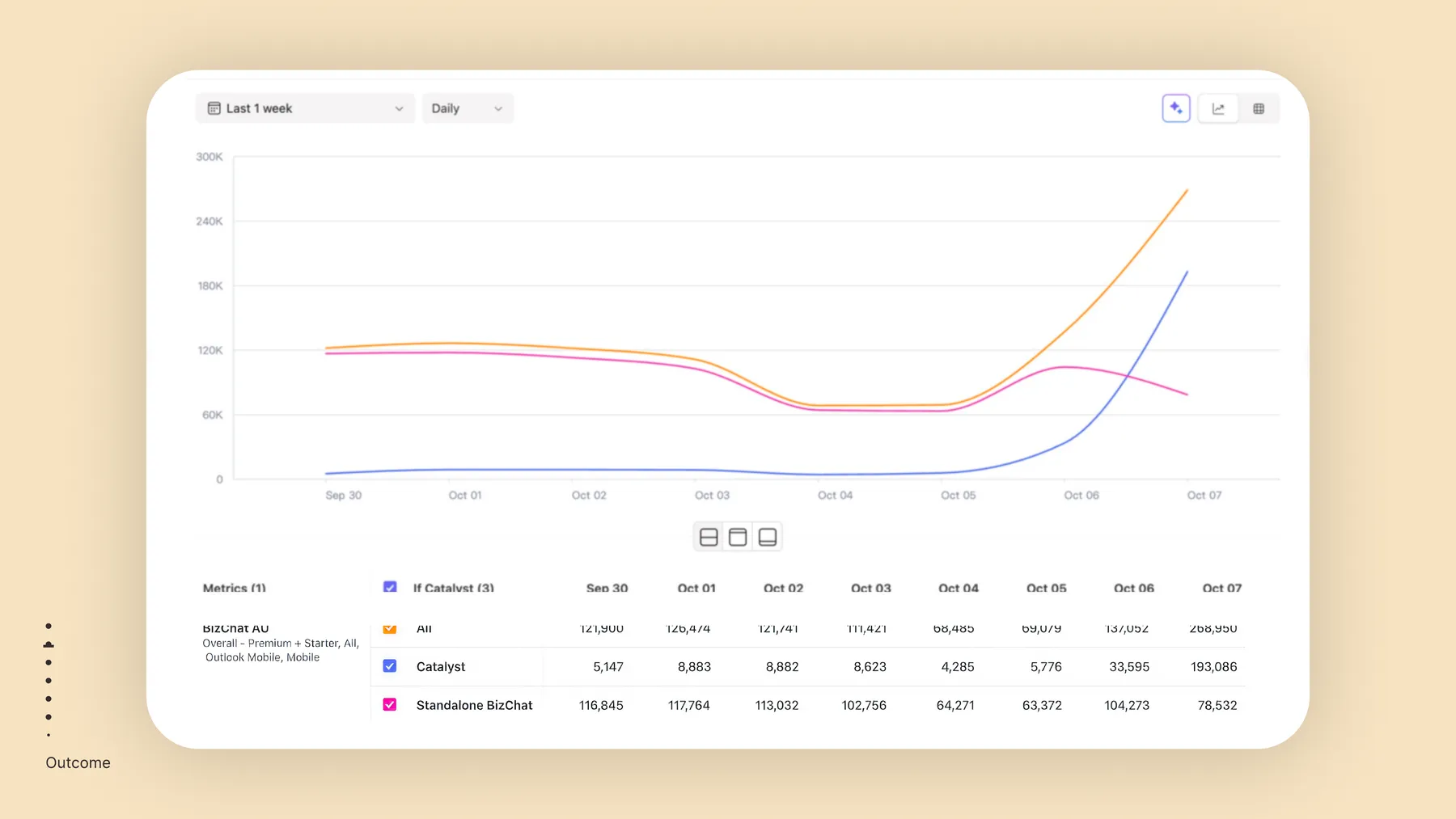Screen dimensions: 1456x819
Task: Click the Metrics (1) column header
Action: coord(234,588)
